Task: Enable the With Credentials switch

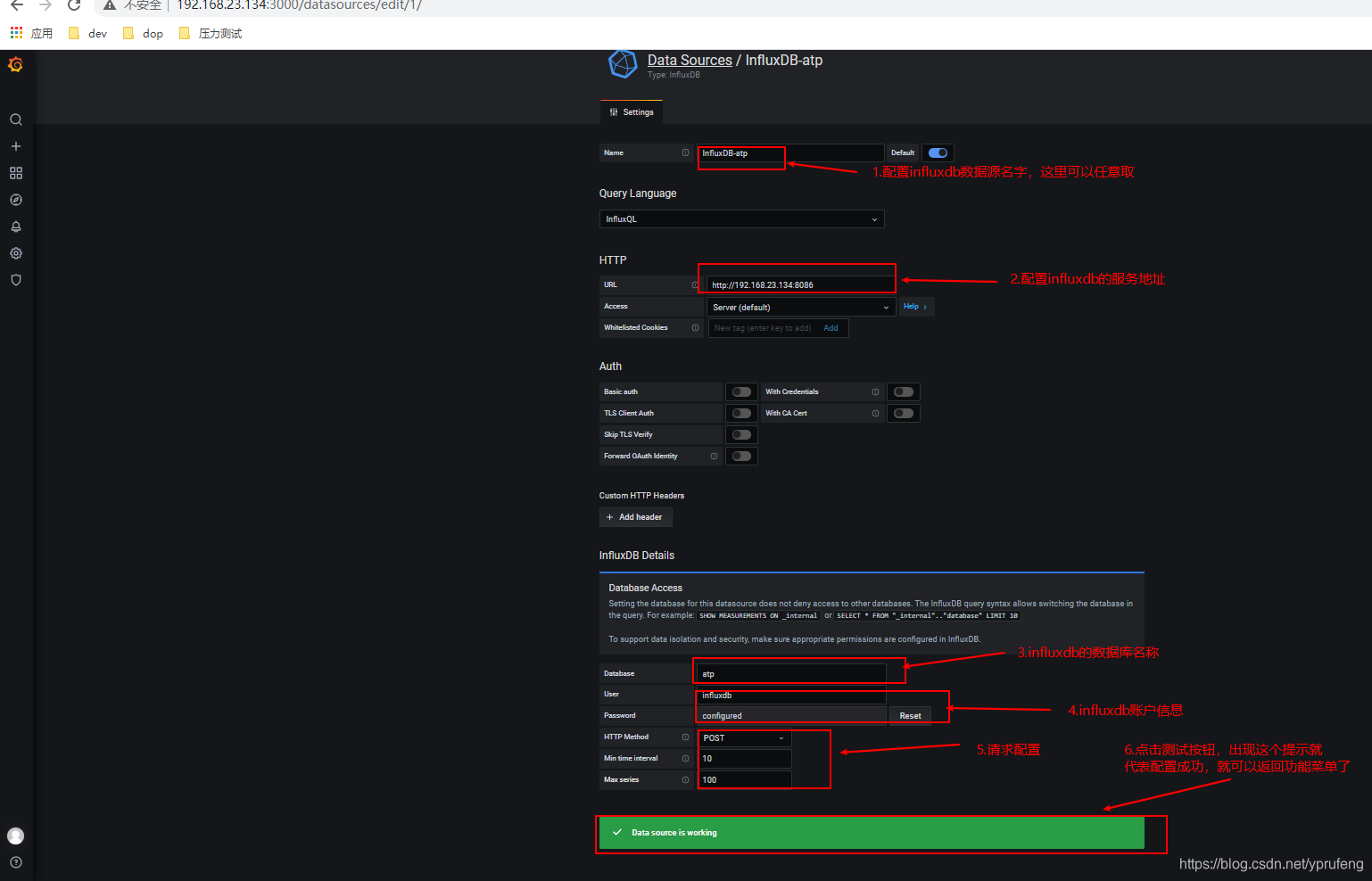Action: pos(904,391)
